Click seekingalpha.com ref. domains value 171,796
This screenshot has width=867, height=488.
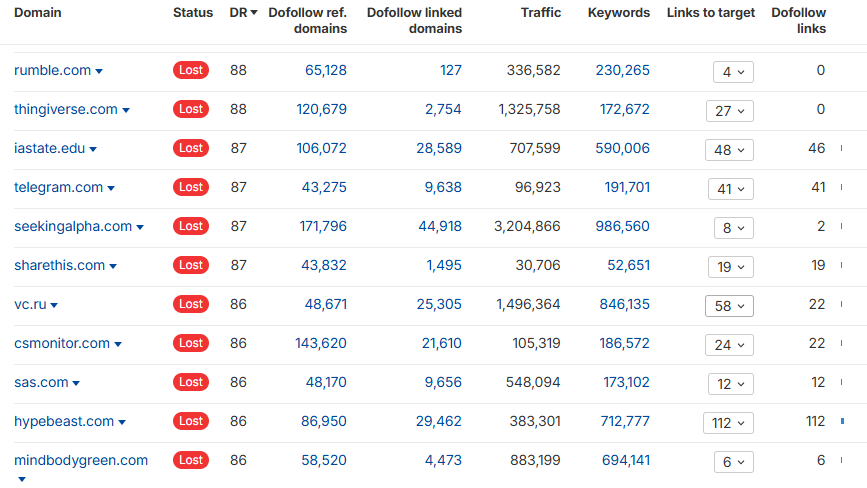(x=323, y=226)
